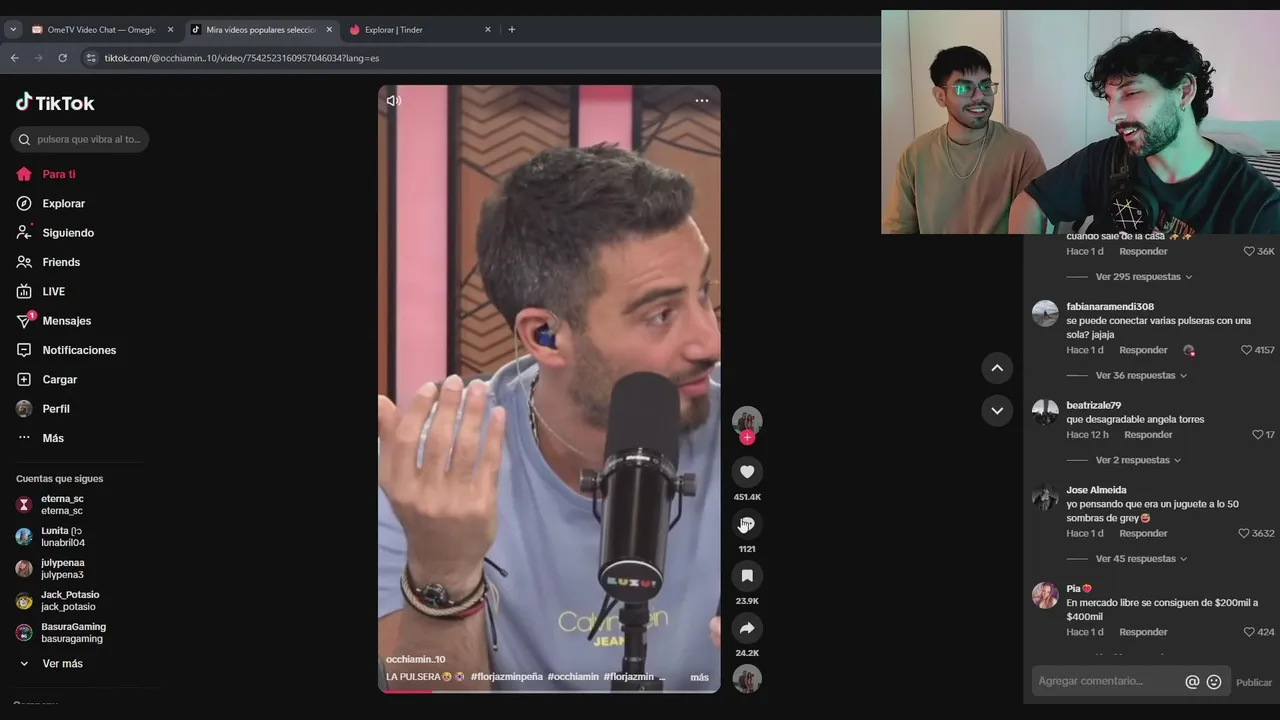Open followed account lunabril04

62,536
